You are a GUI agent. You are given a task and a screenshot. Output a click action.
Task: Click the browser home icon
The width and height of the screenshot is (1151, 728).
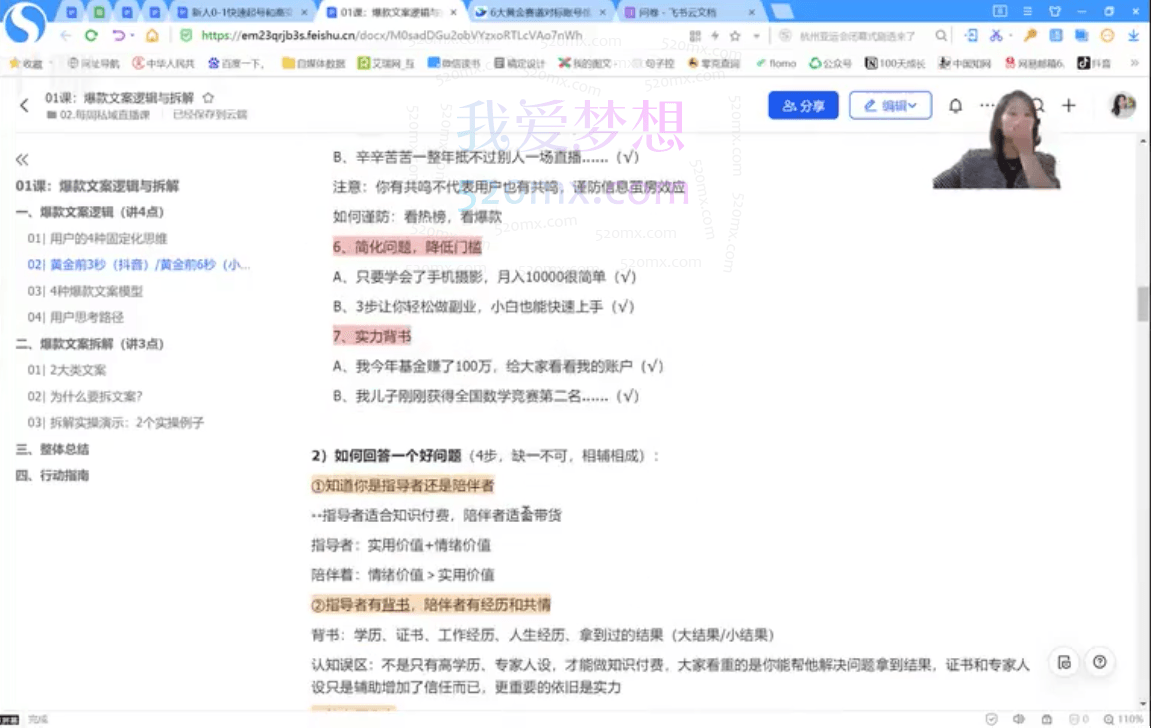pyautogui.click(x=152, y=36)
